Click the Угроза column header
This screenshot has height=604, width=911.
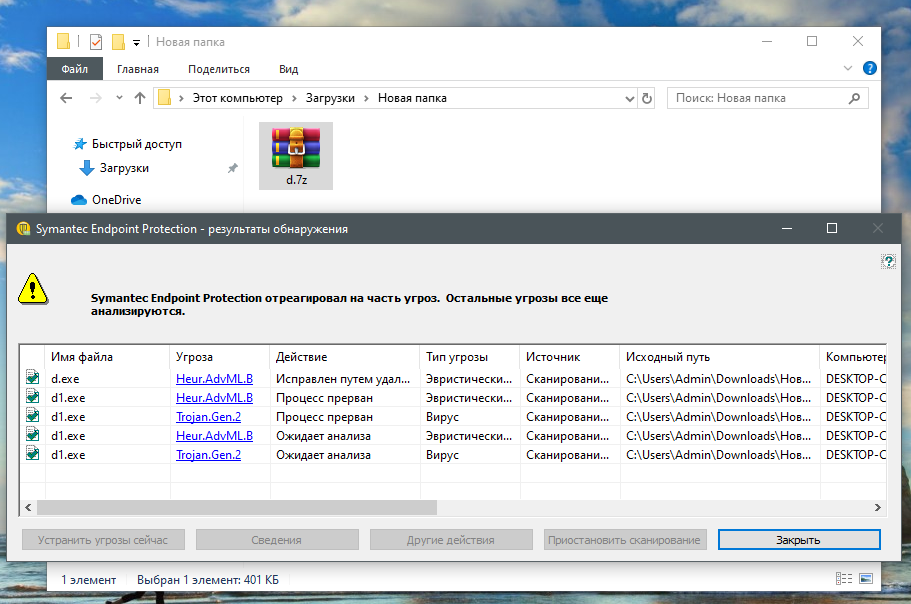pyautogui.click(x=220, y=357)
